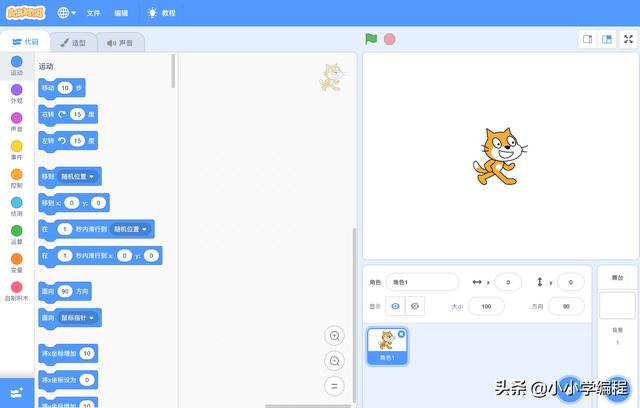Open the 文件 (File) menu
Viewport: 640px width, 408px height.
point(93,13)
